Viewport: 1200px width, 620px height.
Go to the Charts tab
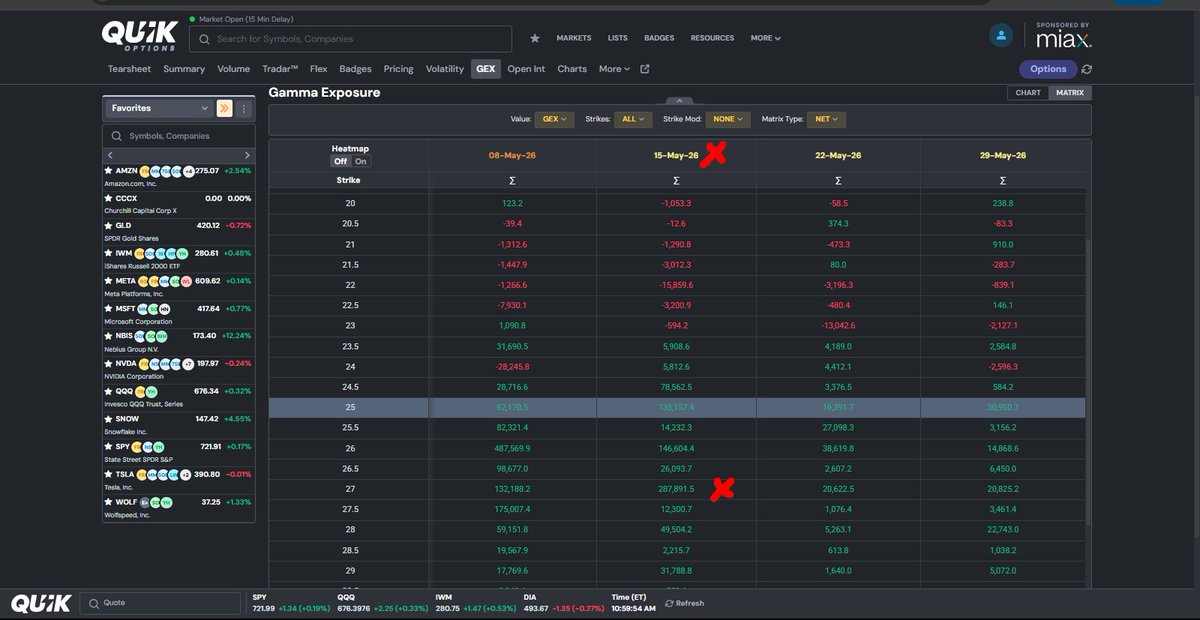[572, 69]
